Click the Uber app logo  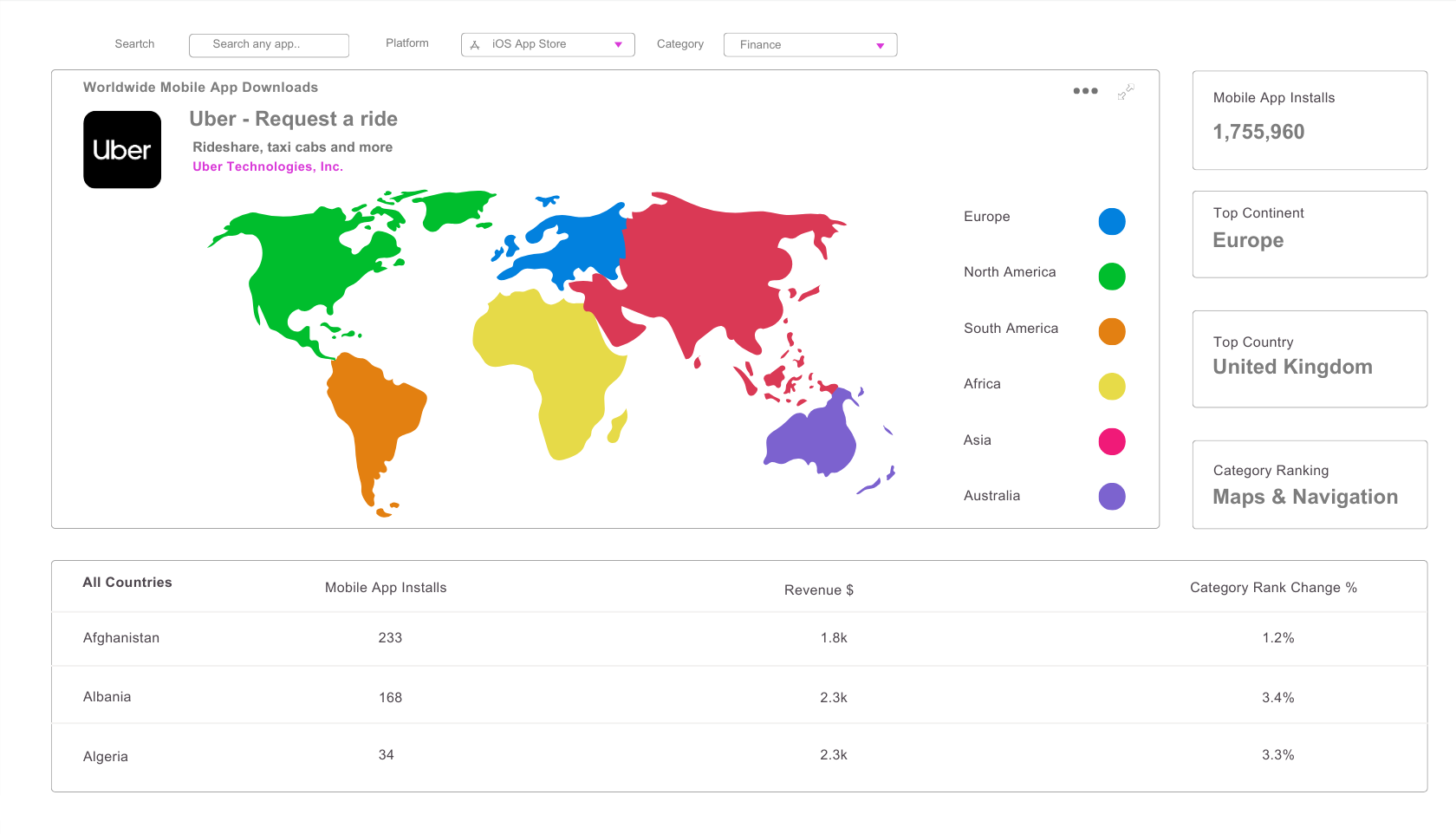(x=122, y=149)
